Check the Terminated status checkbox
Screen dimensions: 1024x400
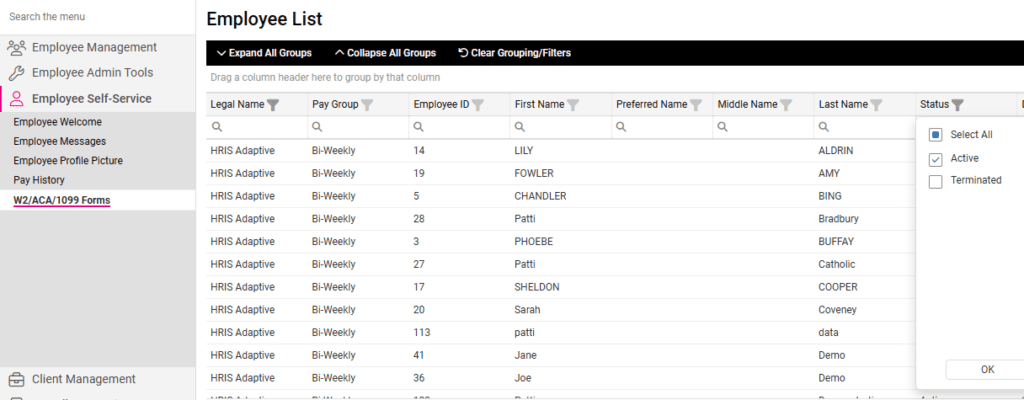click(936, 181)
